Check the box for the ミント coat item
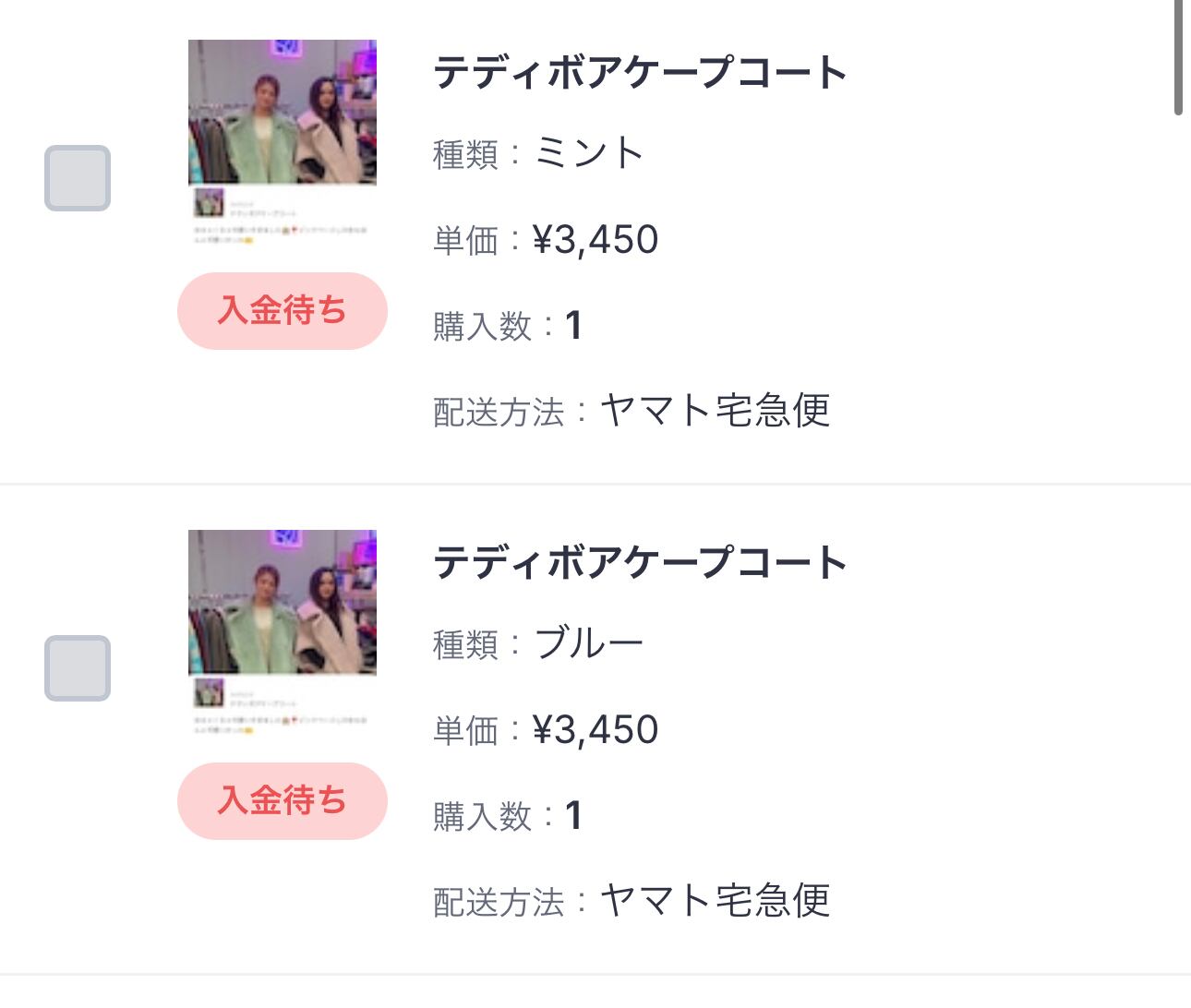The image size is (1191, 1008). (x=78, y=178)
